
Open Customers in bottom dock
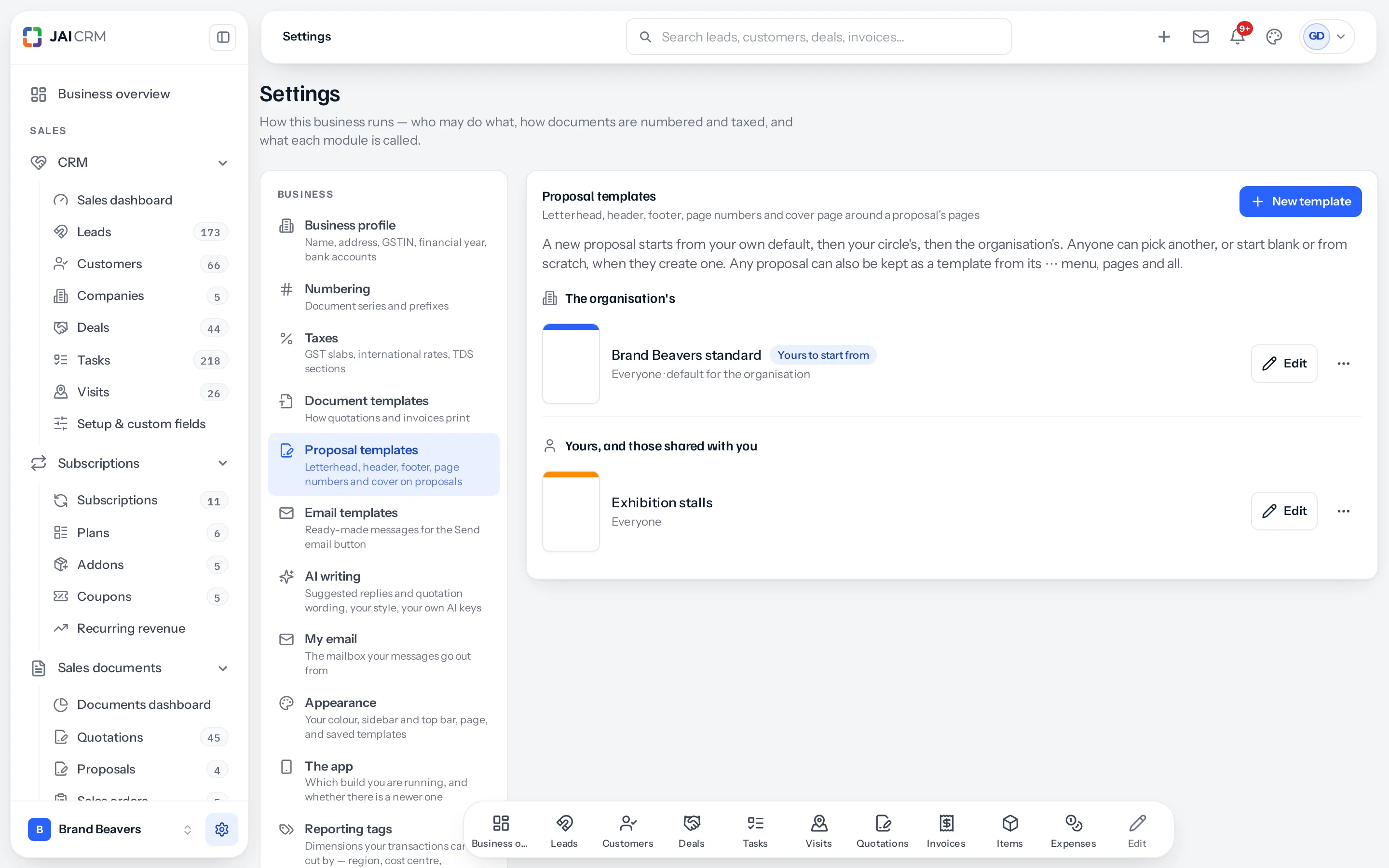(x=627, y=831)
